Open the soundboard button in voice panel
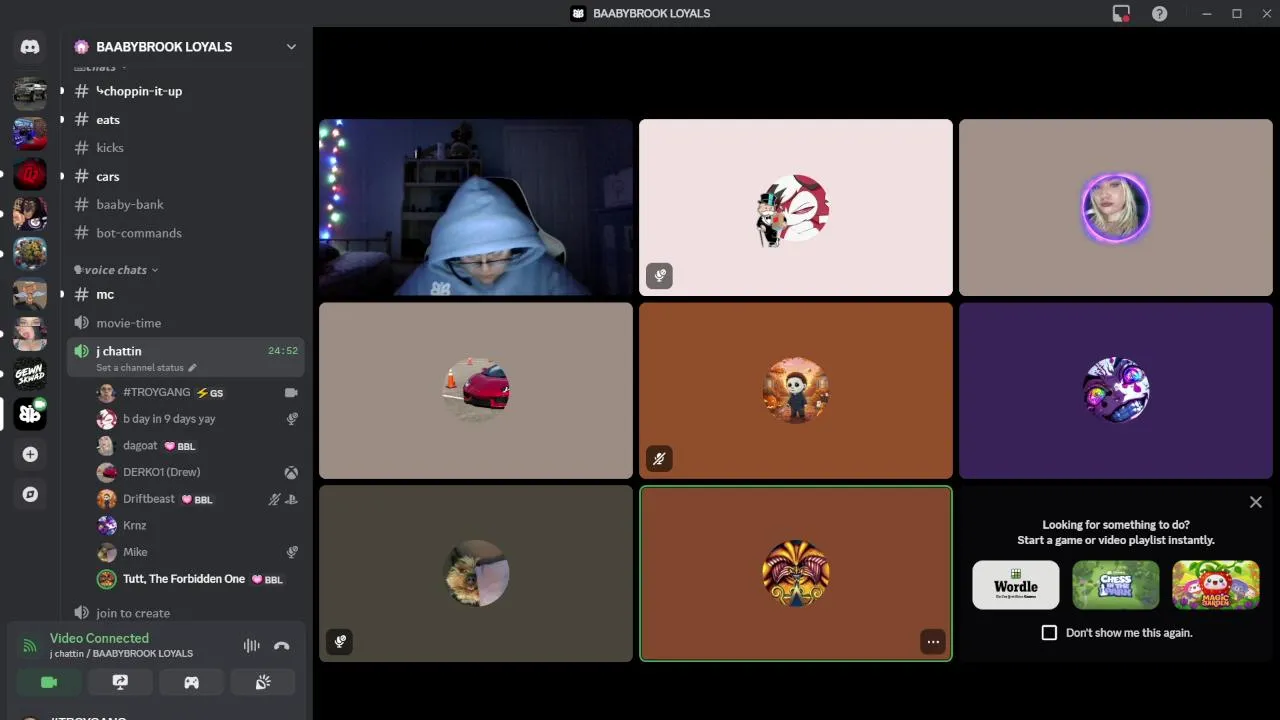 (x=263, y=682)
